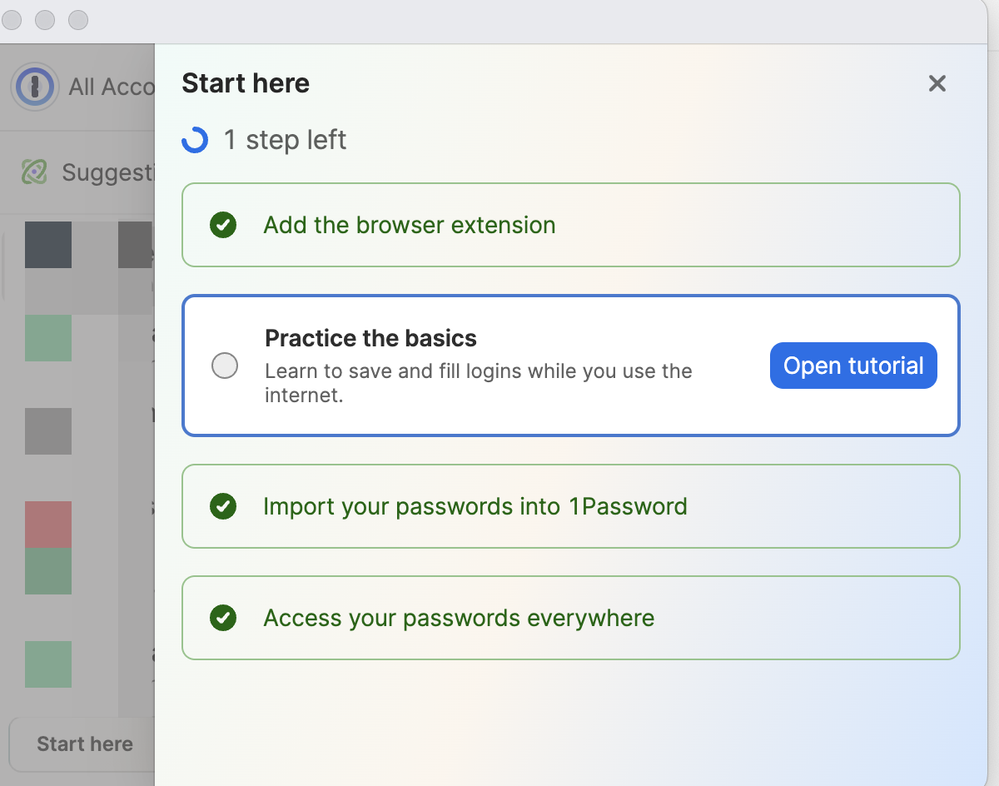
Task: Click the Start here button at bottom left
Action: click(x=84, y=744)
